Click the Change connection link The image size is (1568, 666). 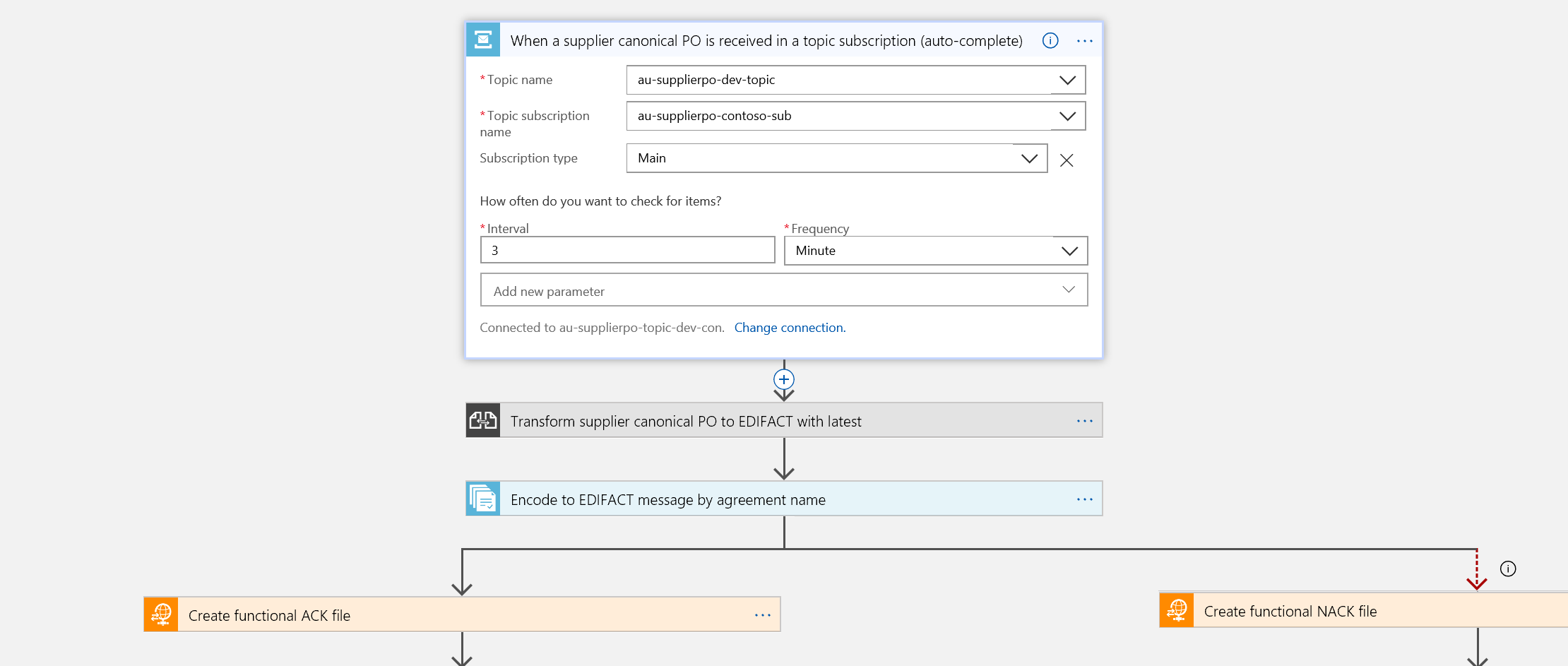click(790, 328)
